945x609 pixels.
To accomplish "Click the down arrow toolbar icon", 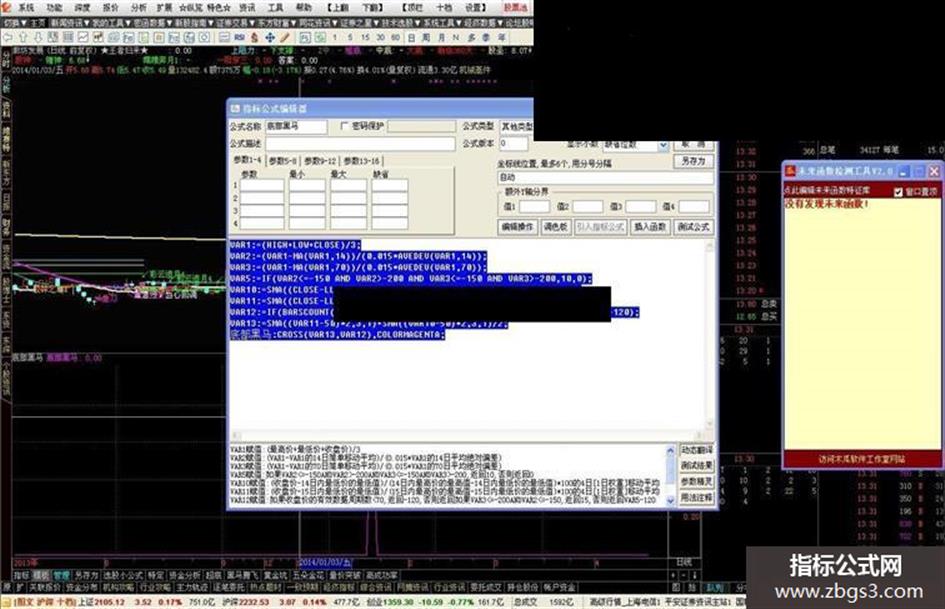I will [38, 37].
